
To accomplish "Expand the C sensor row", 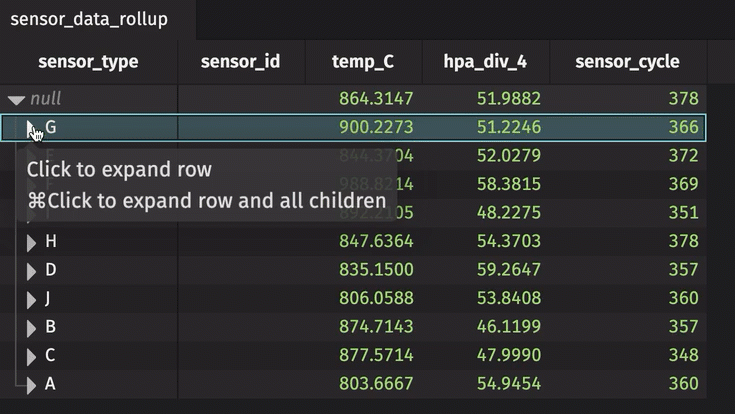I will [31, 357].
